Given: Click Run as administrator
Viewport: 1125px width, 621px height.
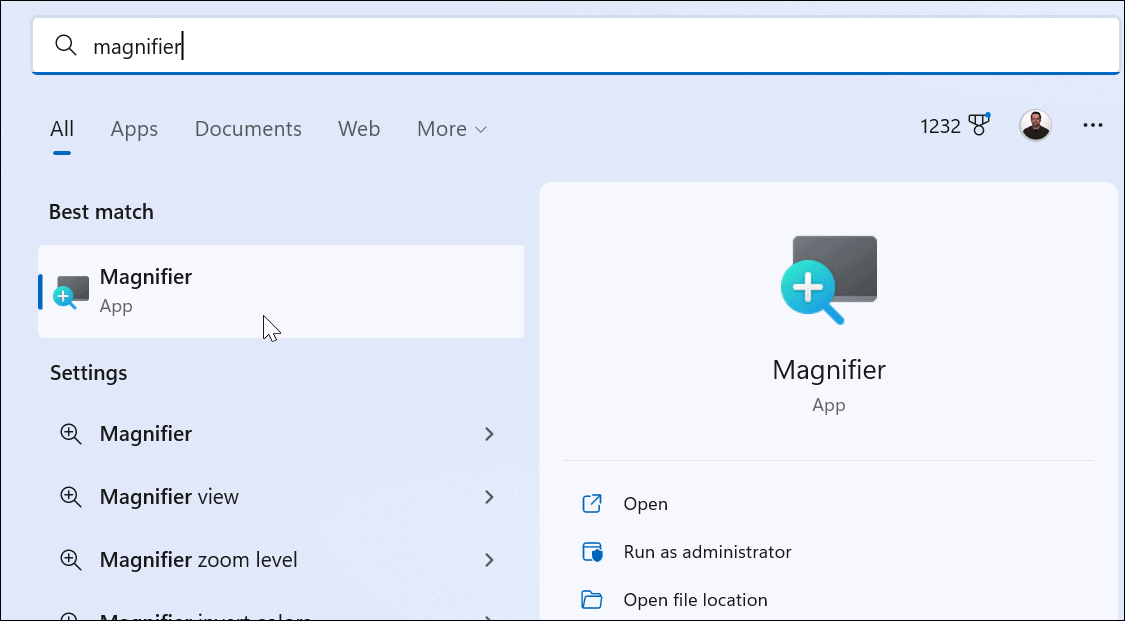Looking at the screenshot, I should pos(707,551).
